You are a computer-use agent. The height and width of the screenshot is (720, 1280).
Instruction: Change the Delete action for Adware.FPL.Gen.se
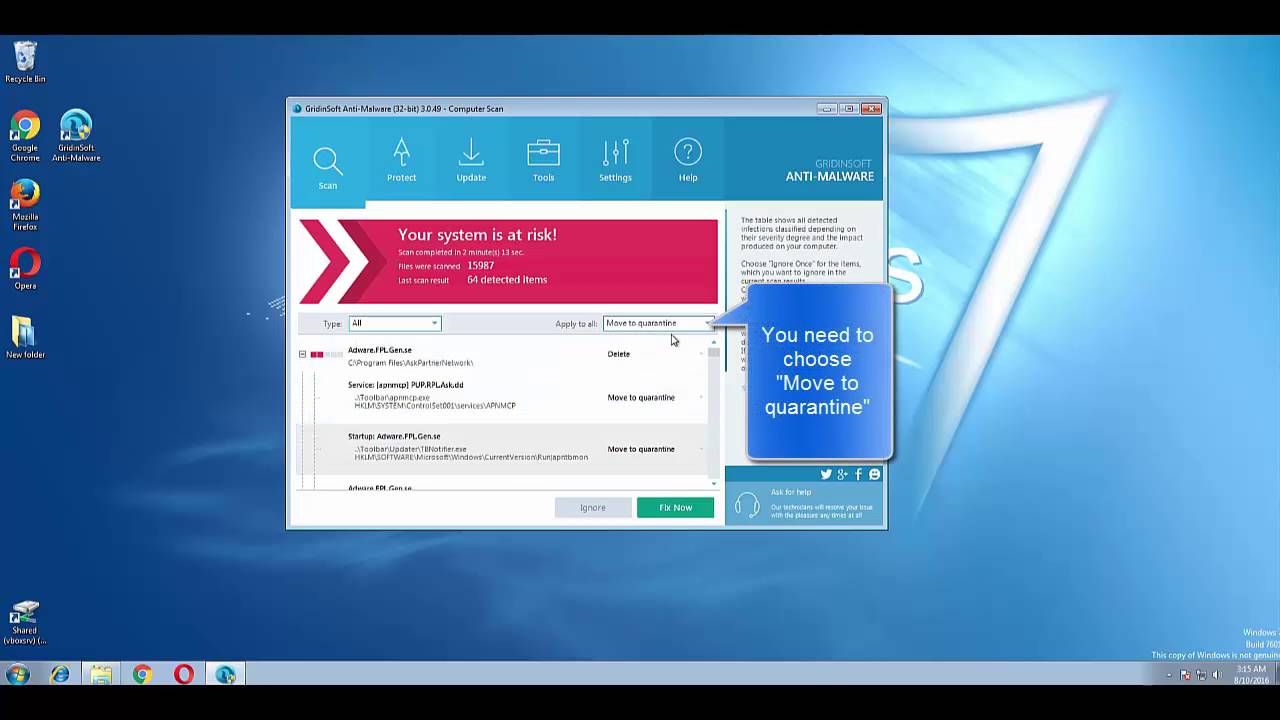click(655, 354)
